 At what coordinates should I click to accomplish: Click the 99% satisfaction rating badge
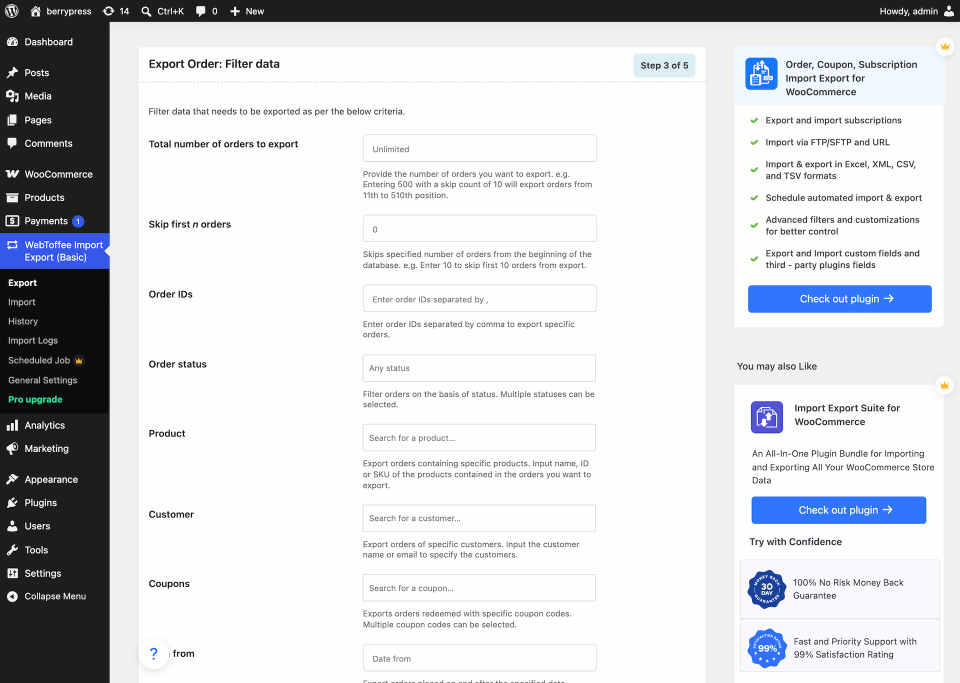pos(767,648)
